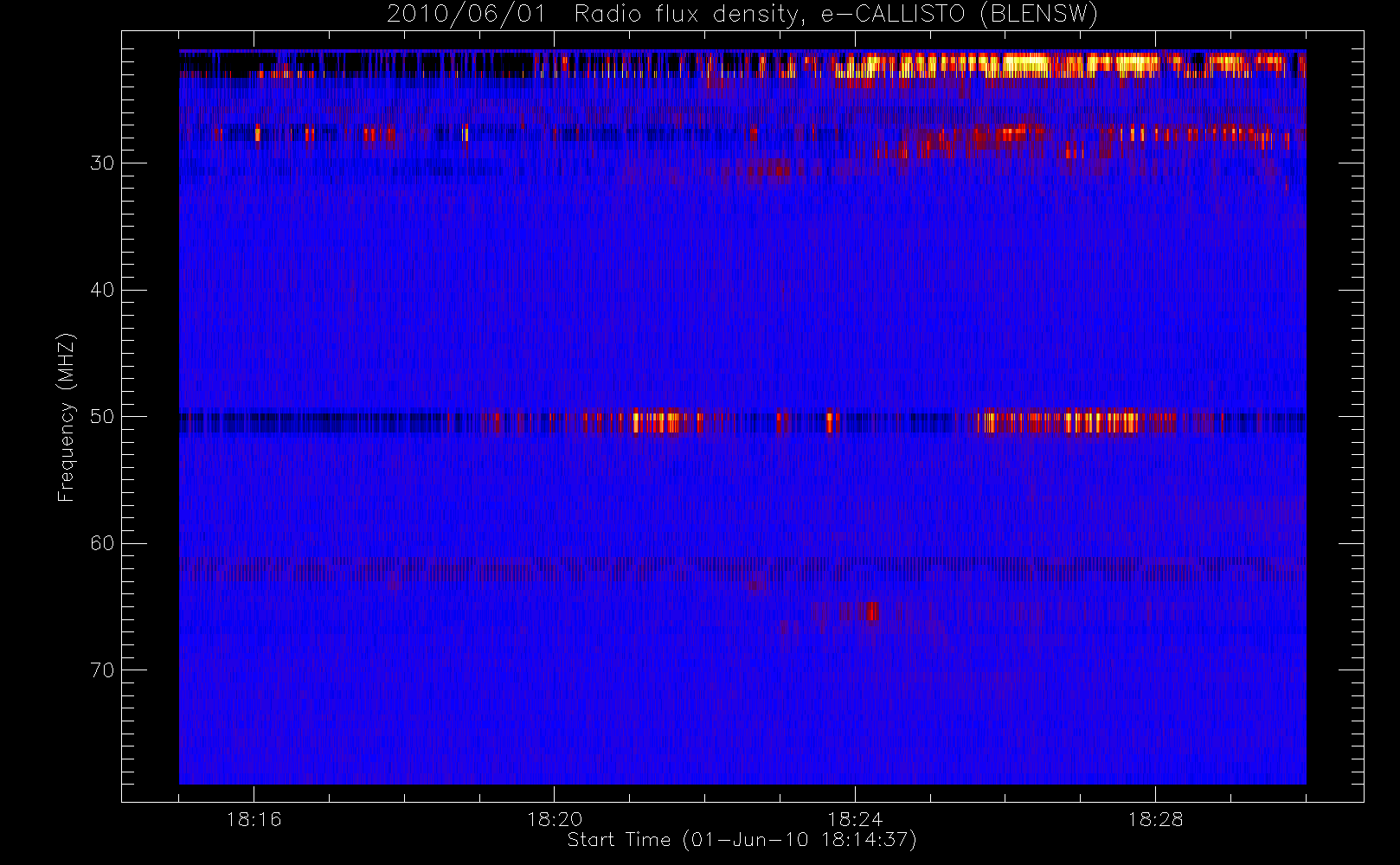1400x865 pixels.
Task: Click the 60 MHz frequency tick label
Action: pyautogui.click(x=102, y=543)
